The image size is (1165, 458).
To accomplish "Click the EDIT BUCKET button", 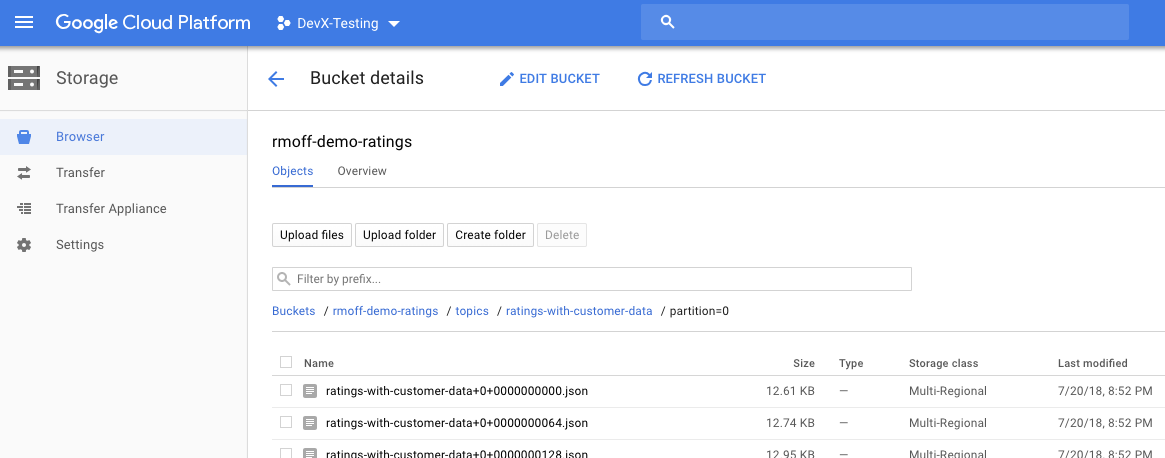I will tap(549, 79).
